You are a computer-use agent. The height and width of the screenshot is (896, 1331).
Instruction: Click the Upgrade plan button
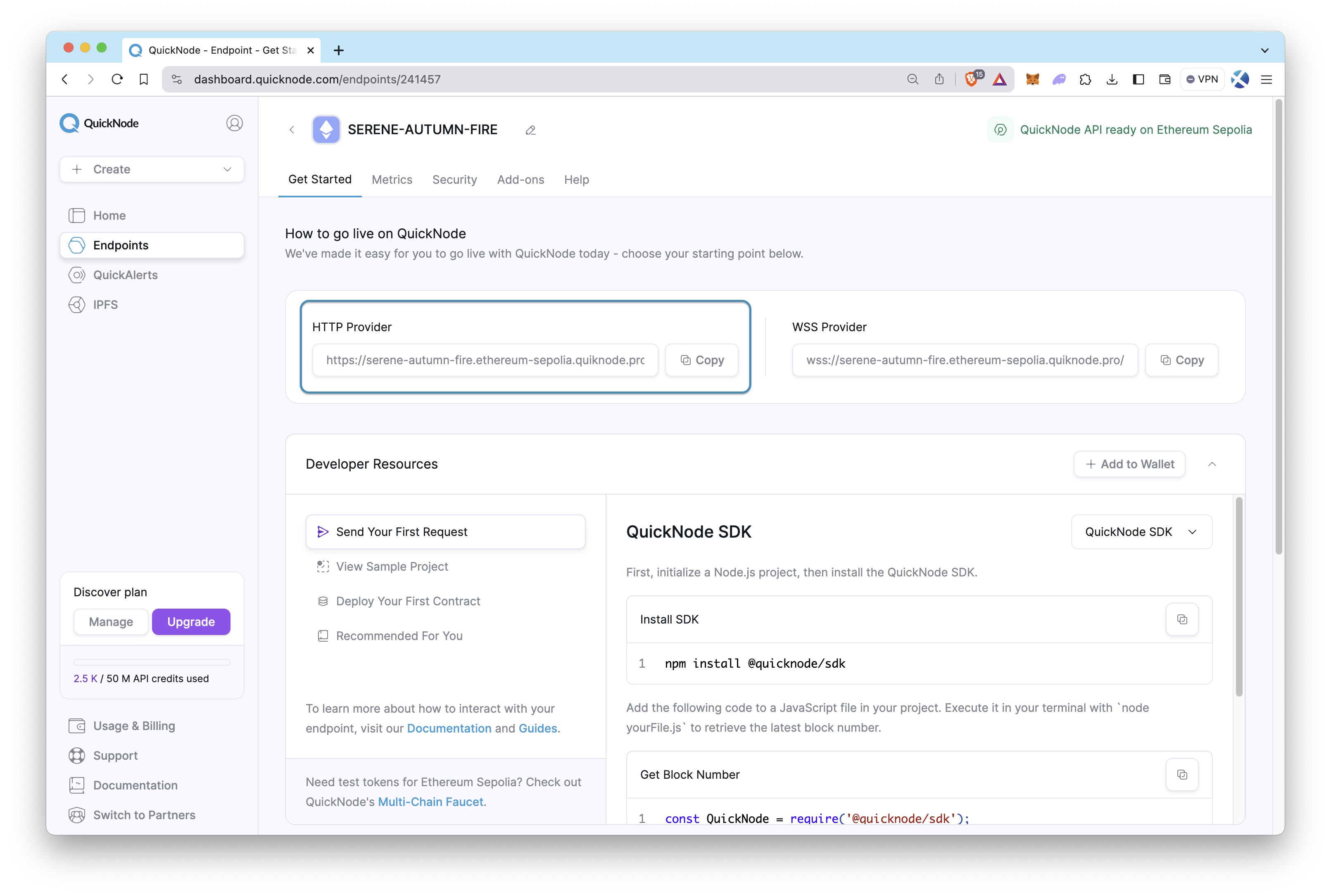pos(191,621)
